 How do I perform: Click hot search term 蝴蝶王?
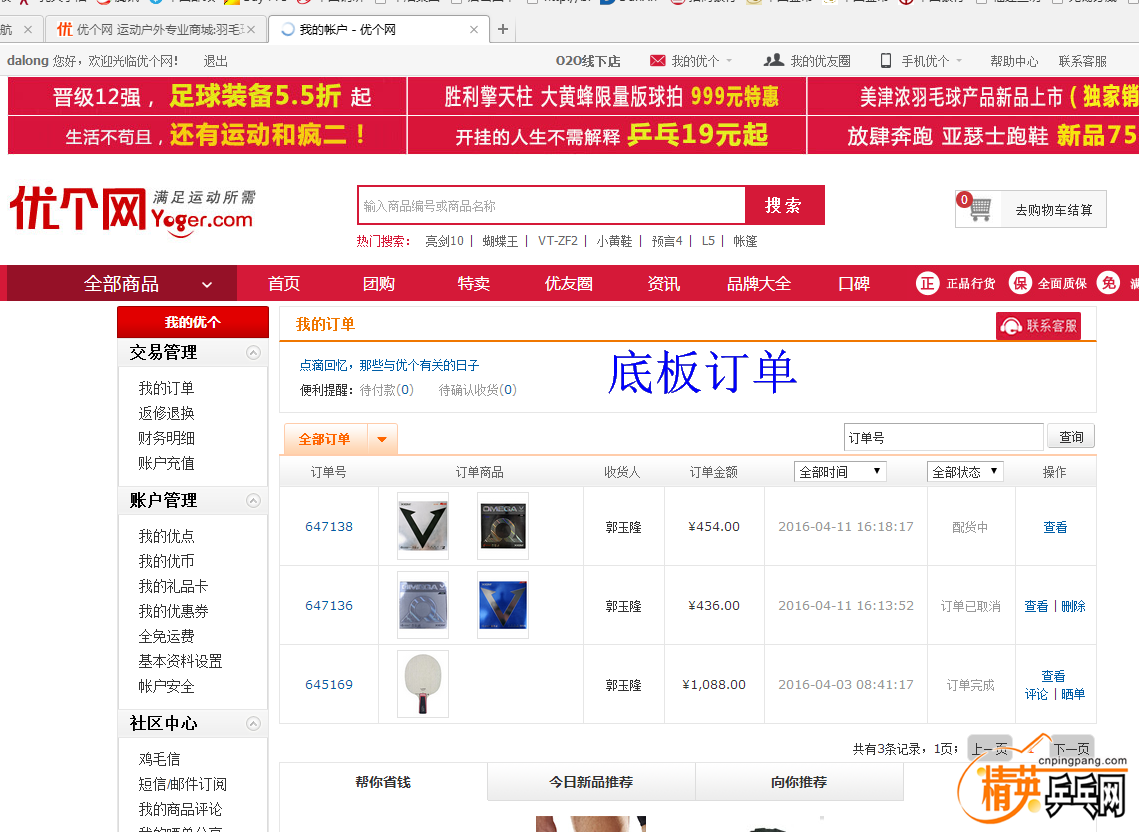[x=500, y=241]
